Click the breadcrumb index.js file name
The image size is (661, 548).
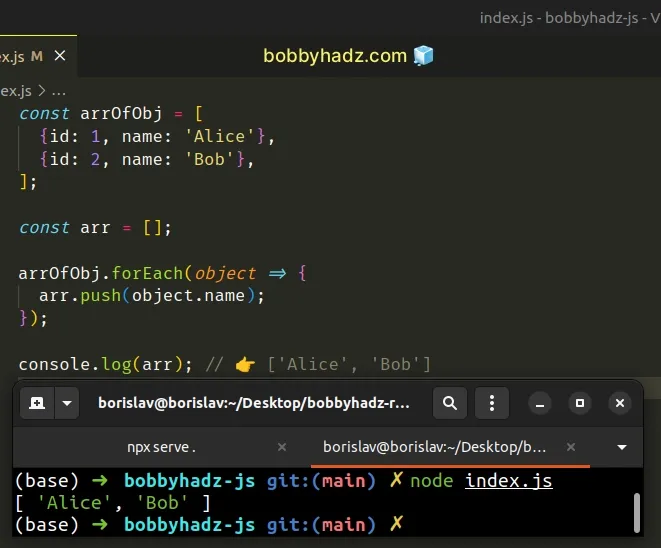click(16, 91)
